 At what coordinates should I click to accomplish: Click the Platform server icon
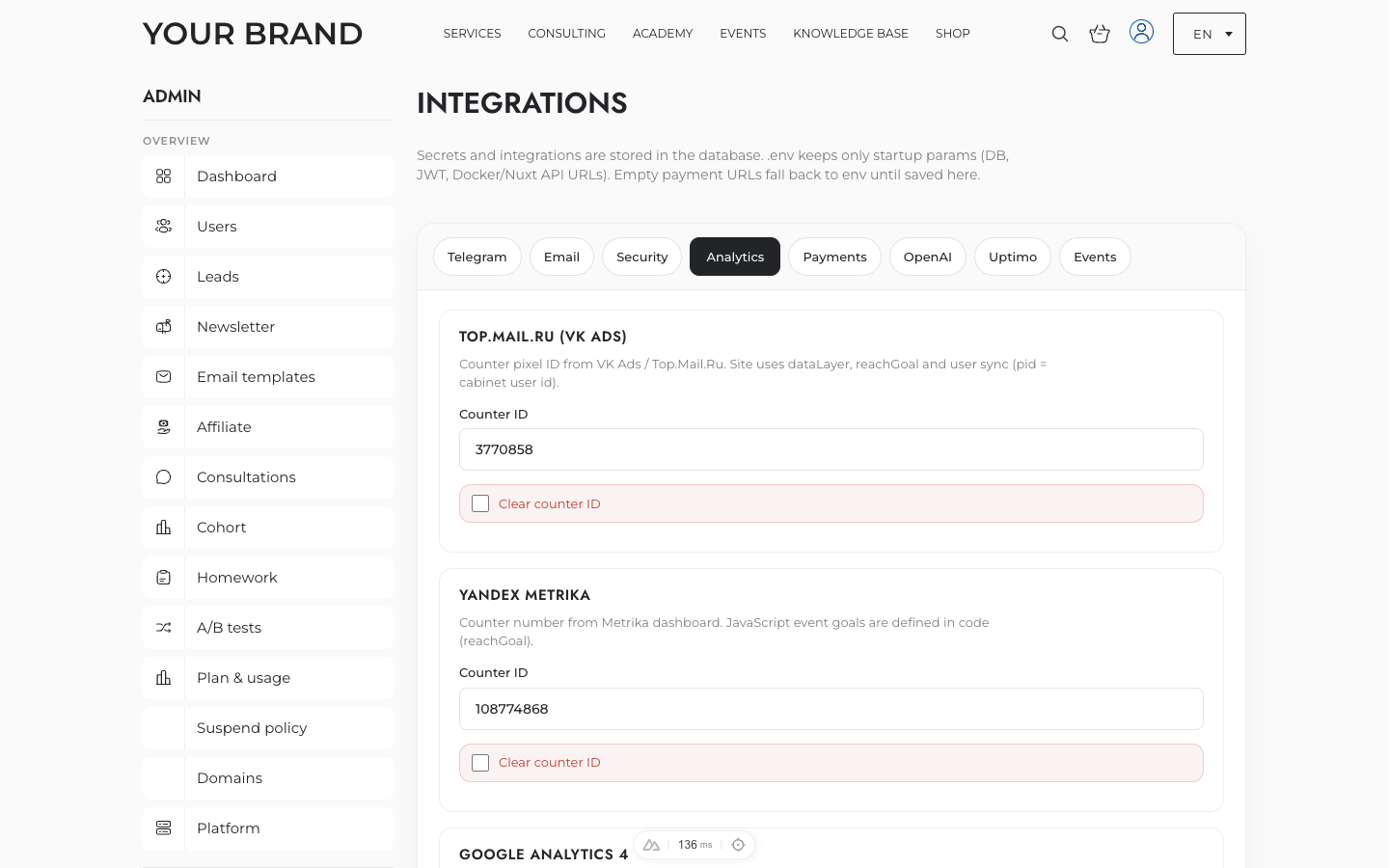tap(164, 828)
